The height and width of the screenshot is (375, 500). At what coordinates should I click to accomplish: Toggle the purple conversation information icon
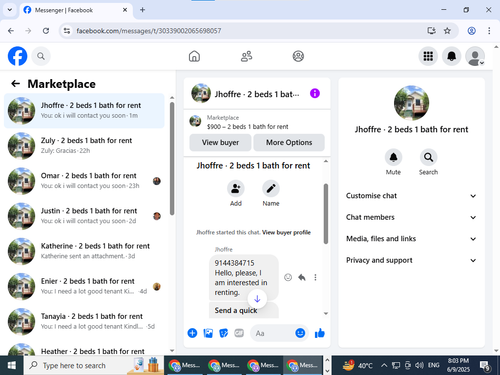pos(315,93)
